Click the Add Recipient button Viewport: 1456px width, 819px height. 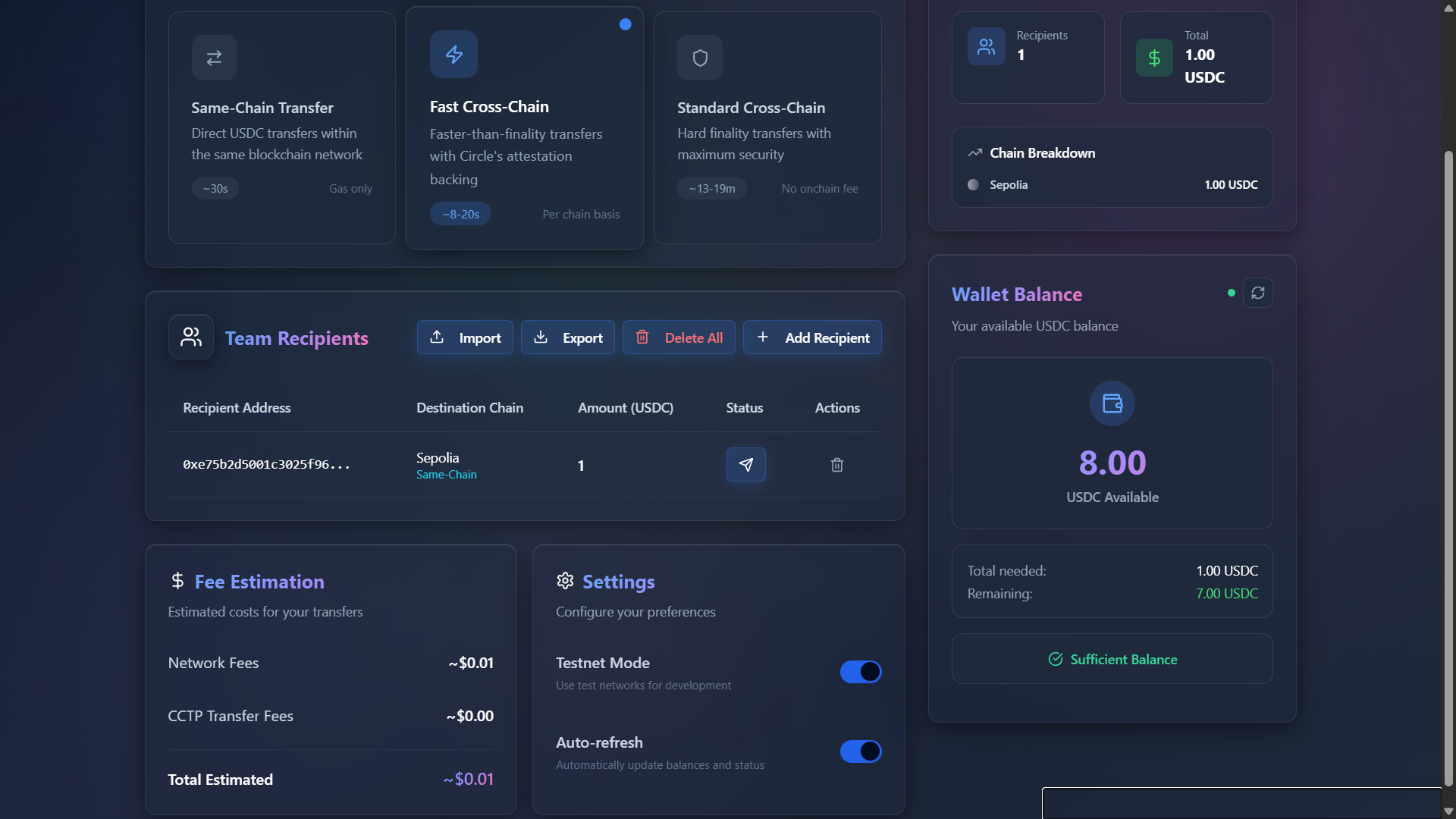(x=811, y=337)
